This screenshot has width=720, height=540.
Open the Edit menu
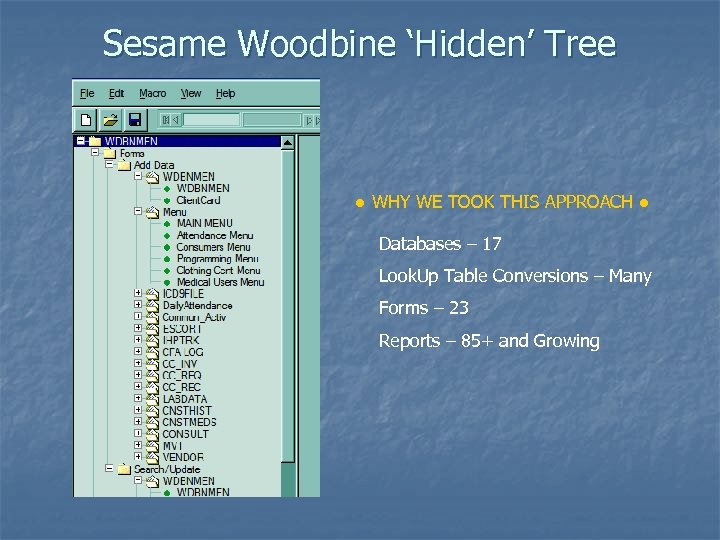tap(116, 93)
